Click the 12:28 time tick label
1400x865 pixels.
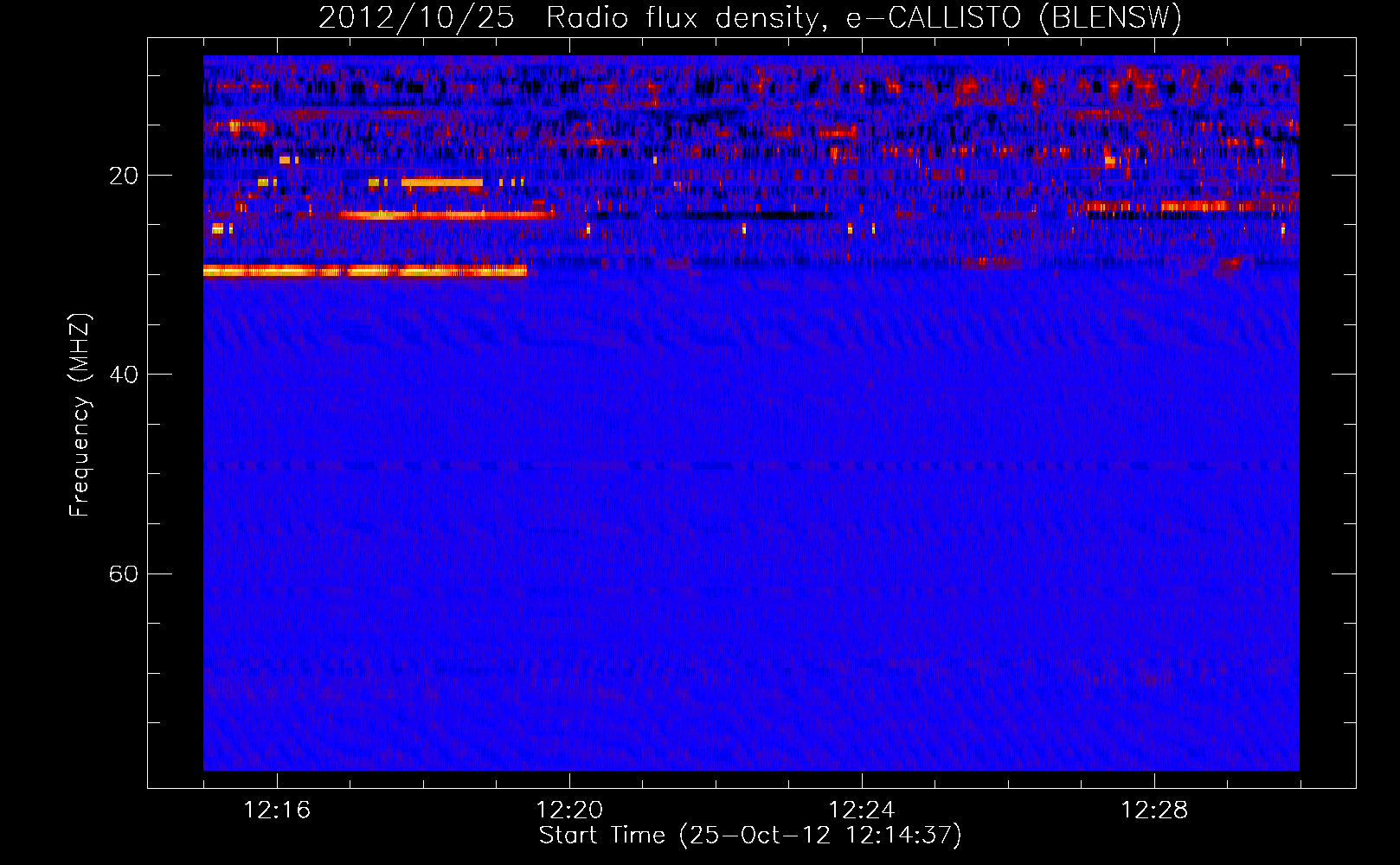coord(1154,810)
